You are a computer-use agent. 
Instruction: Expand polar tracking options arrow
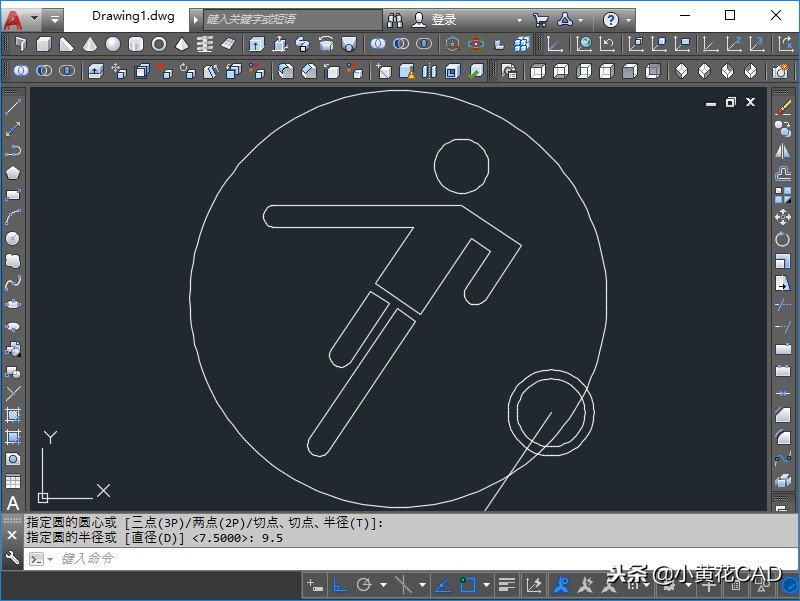[383, 585]
